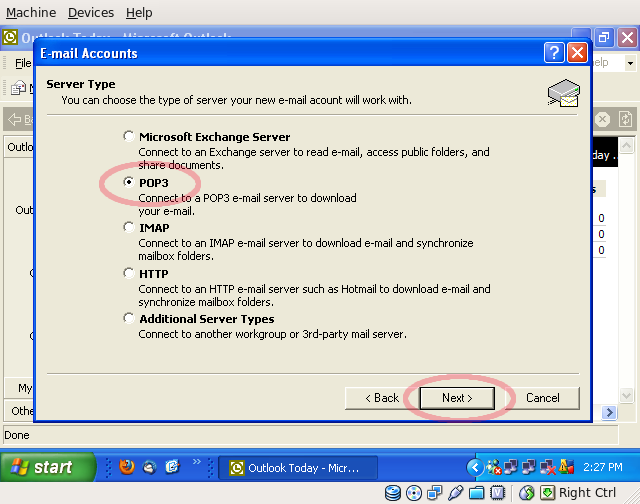Image resolution: width=640 pixels, height=504 pixels.
Task: Click the VirtualBox virtualization status icon
Action: coord(497,493)
